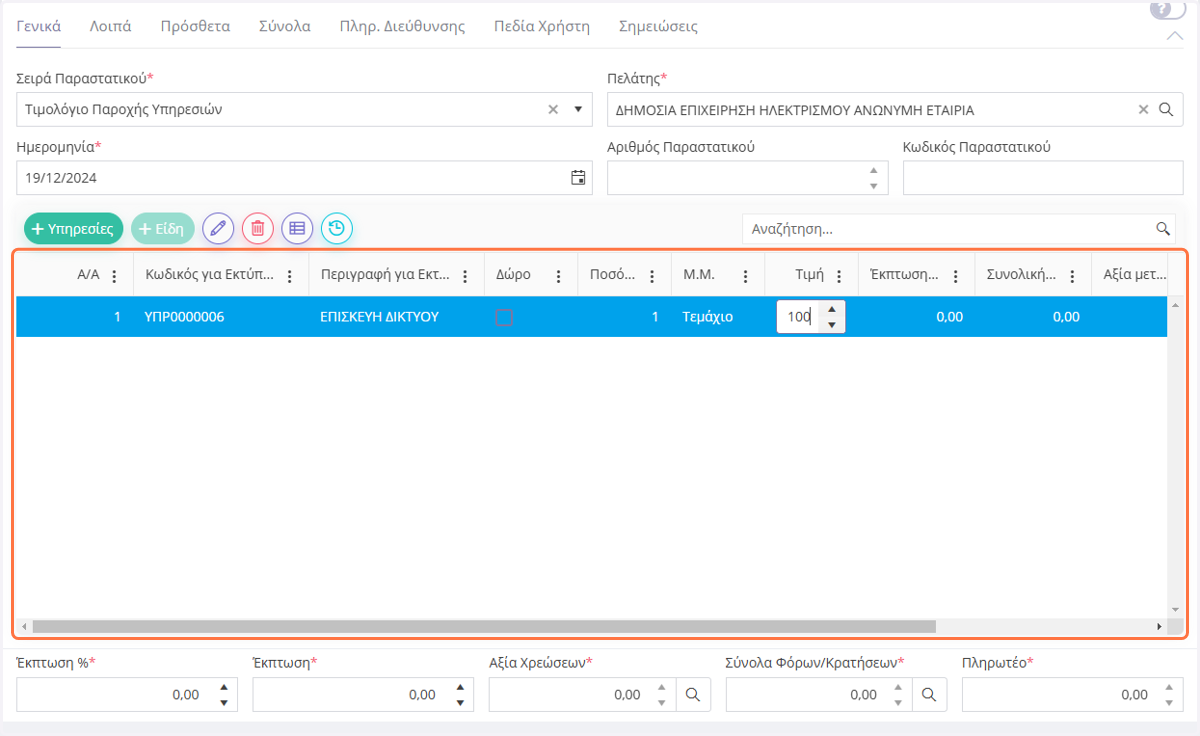This screenshot has height=736, width=1200.
Task: Search for a customer in Πελάτης
Action: (x=1166, y=110)
